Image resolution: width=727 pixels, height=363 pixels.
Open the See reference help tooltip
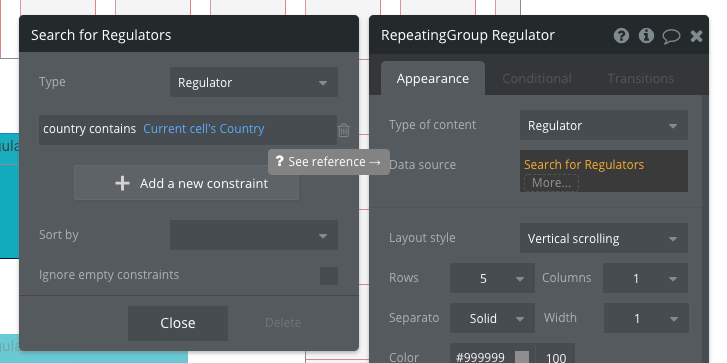tap(329, 162)
